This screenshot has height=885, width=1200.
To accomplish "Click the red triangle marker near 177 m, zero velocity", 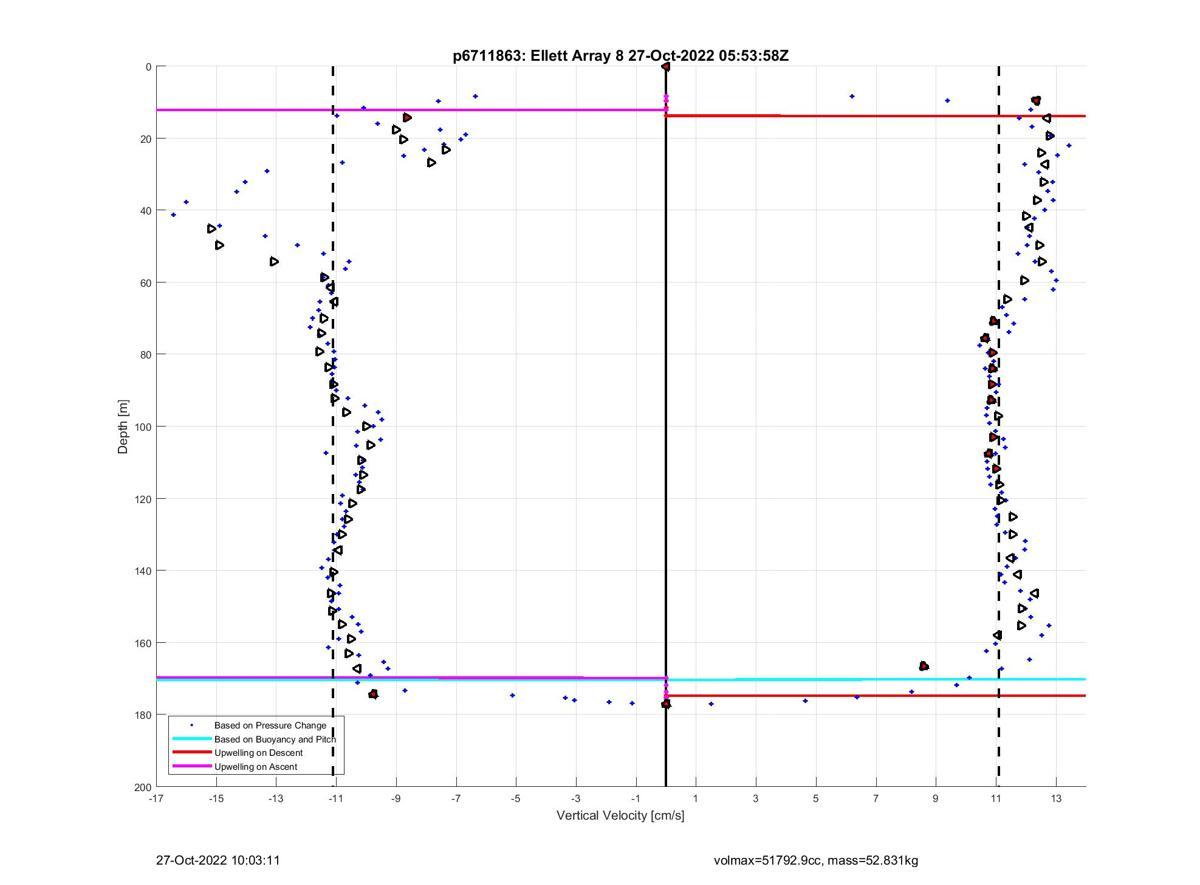I will pyautogui.click(x=666, y=704).
